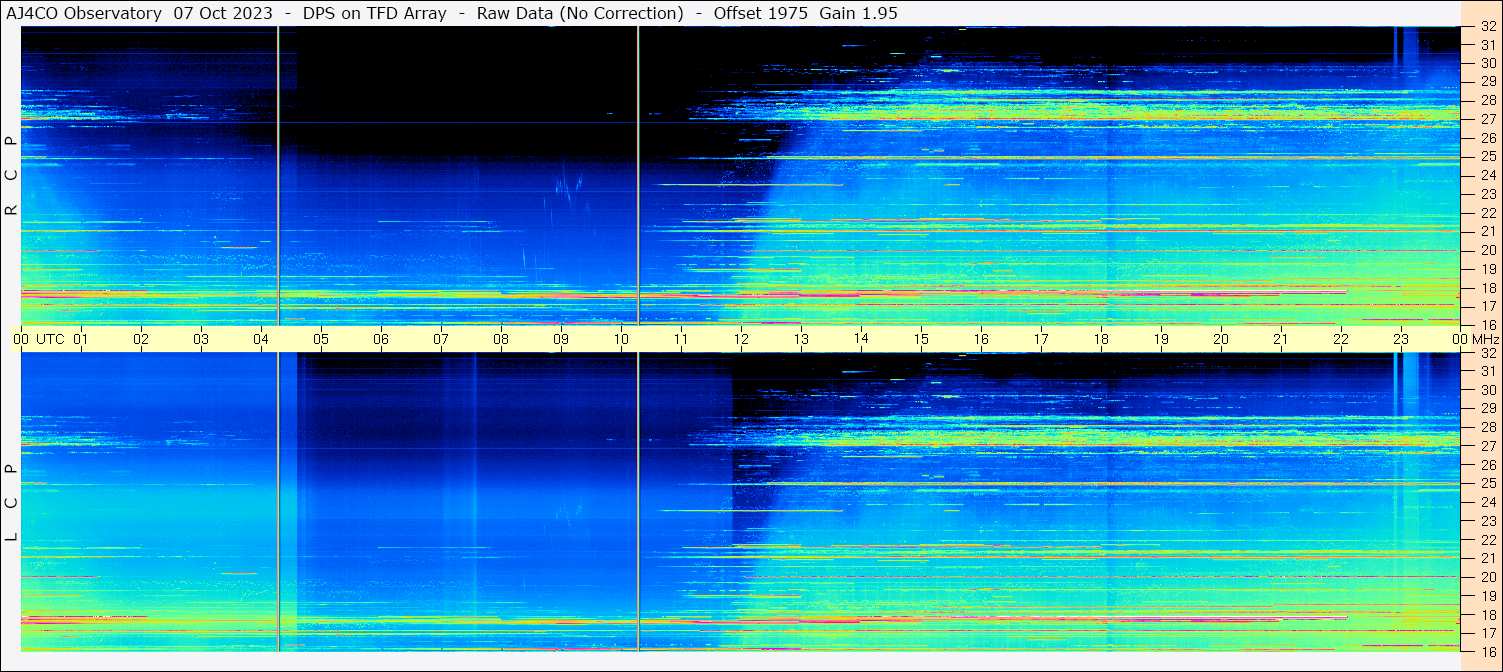Pick the 28 MHz label in lower panel scale

click(1487, 428)
